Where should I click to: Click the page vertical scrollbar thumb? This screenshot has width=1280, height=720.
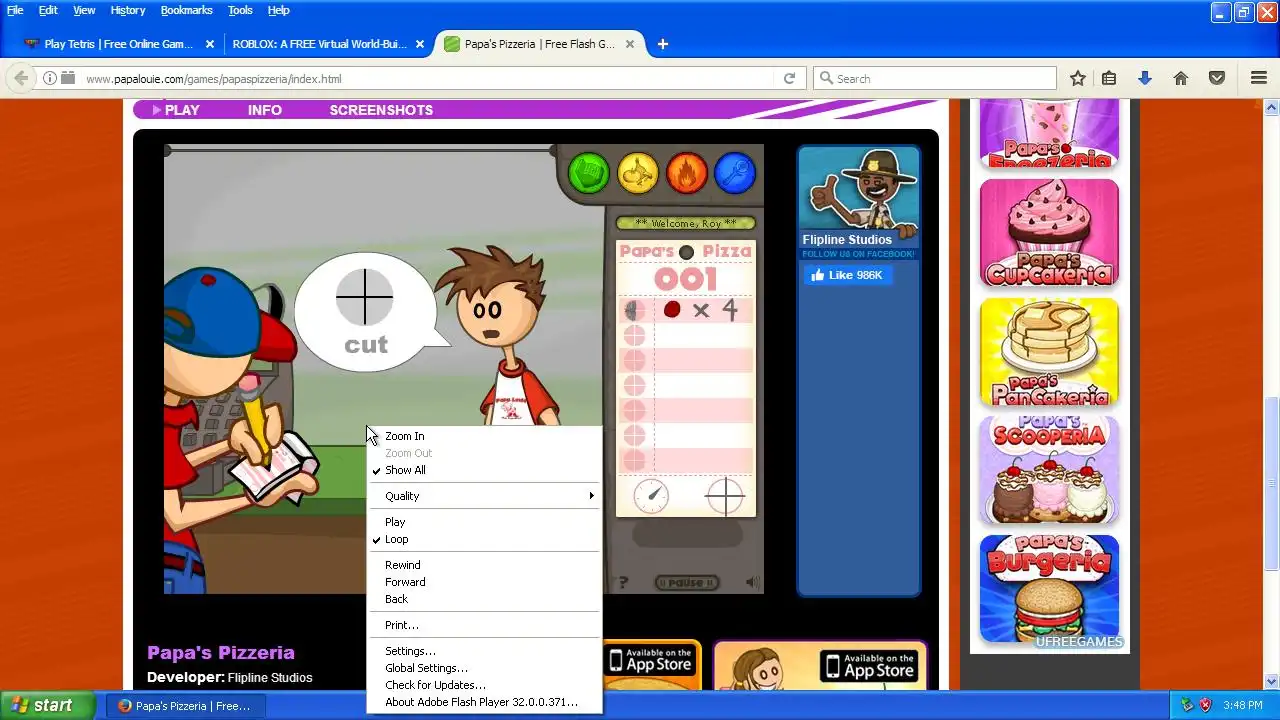[1271, 485]
